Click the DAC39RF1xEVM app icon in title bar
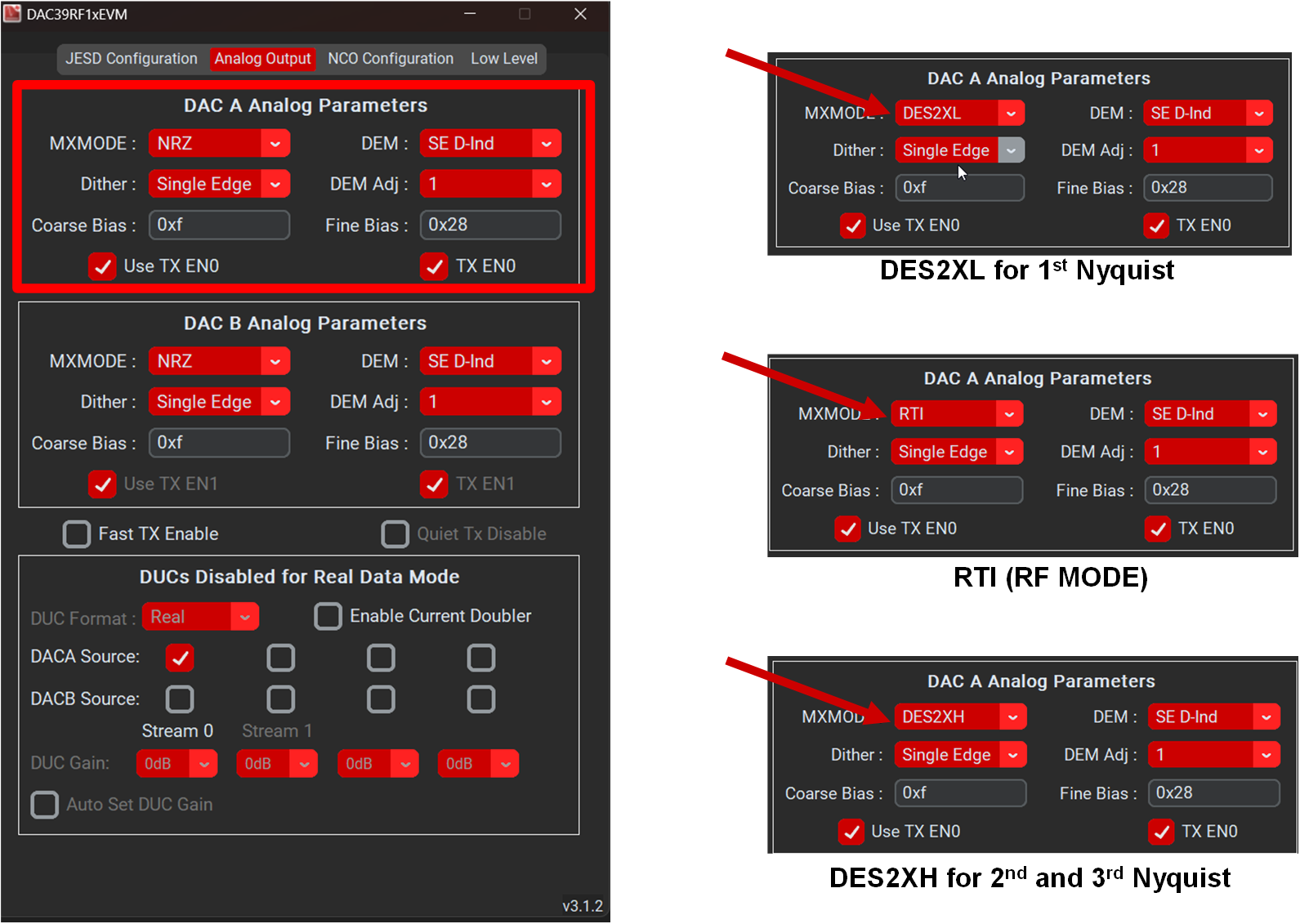1300x924 pixels. pyautogui.click(x=12, y=14)
